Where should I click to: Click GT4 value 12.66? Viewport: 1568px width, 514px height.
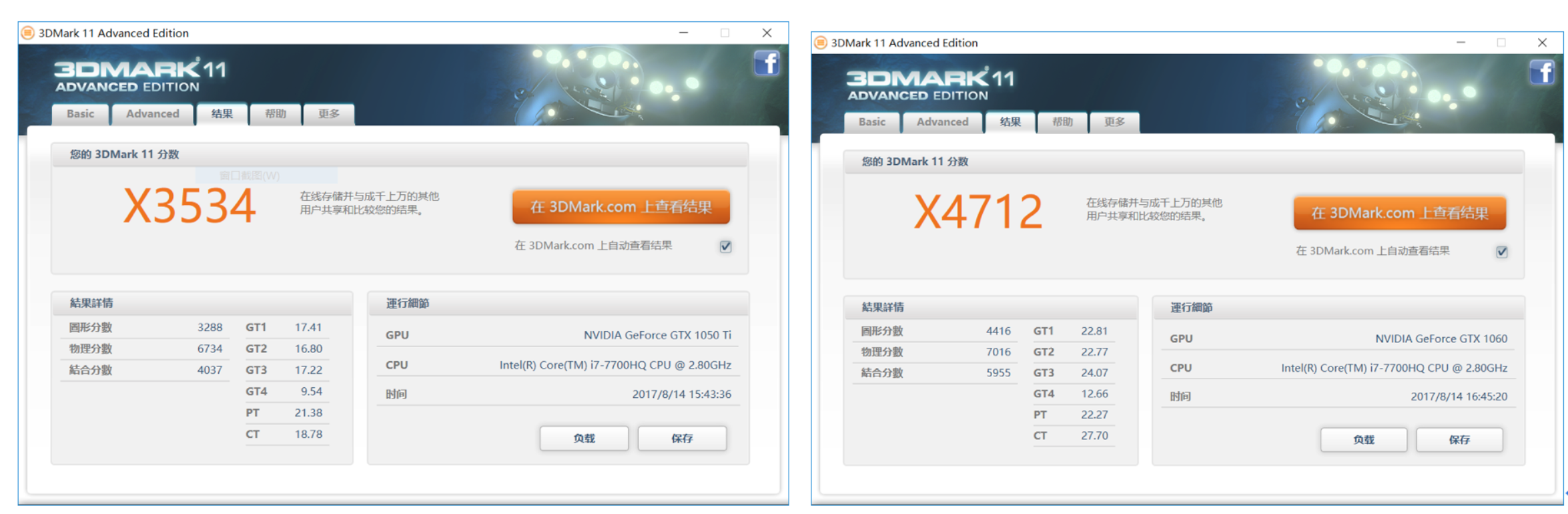coord(1094,395)
